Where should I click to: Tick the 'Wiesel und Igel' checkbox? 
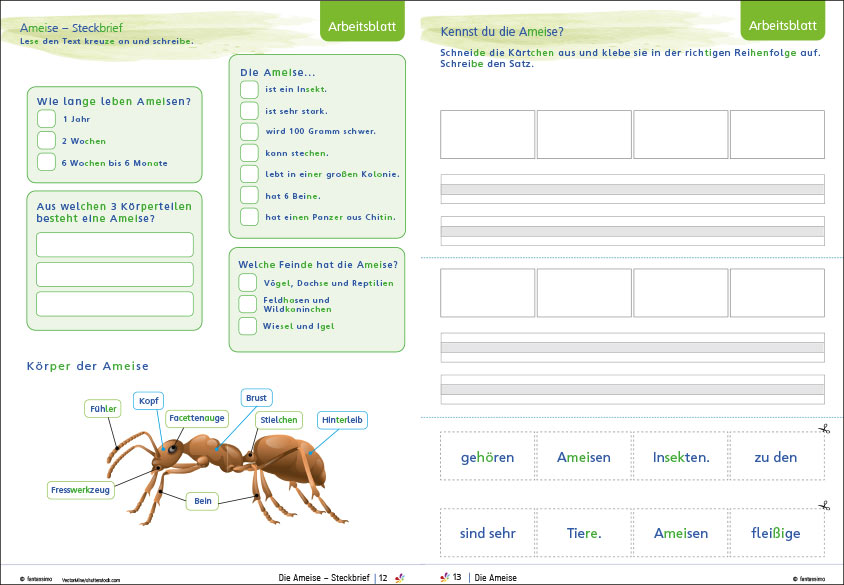click(248, 326)
